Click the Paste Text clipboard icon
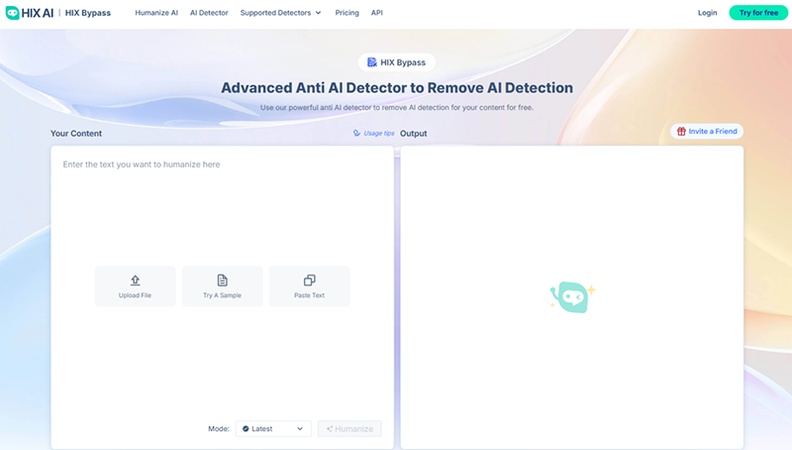 pyautogui.click(x=310, y=280)
